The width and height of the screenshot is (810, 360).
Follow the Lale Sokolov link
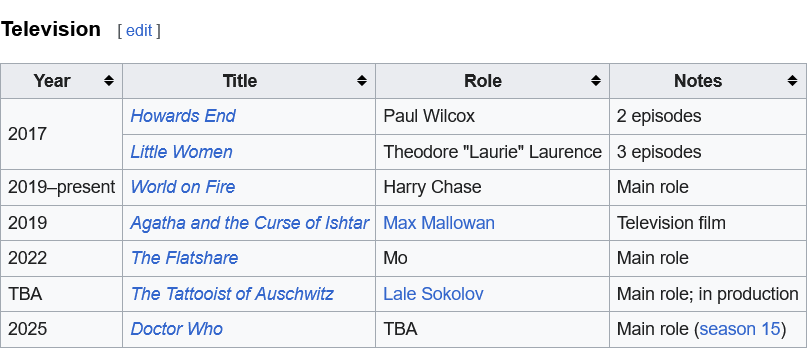pos(433,294)
